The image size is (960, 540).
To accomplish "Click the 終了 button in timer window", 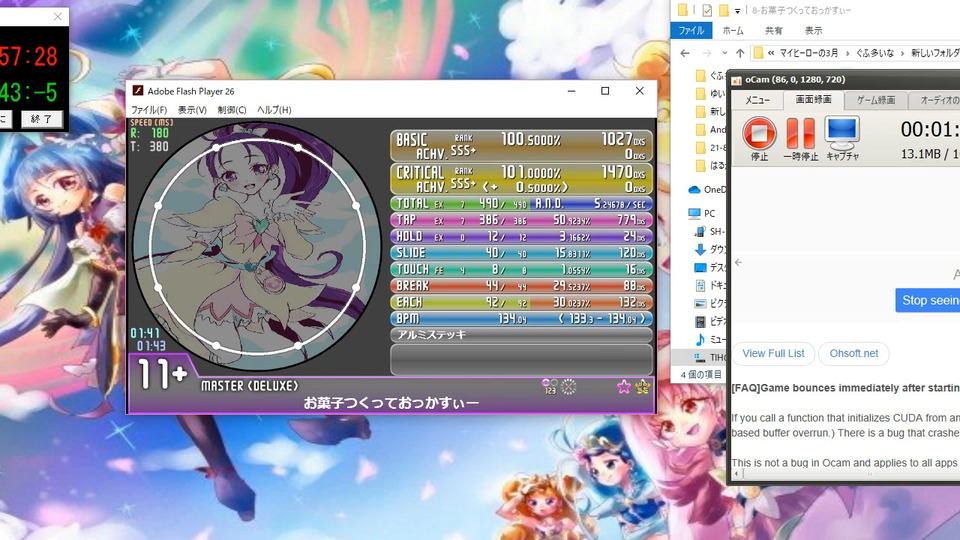I will click(41, 119).
